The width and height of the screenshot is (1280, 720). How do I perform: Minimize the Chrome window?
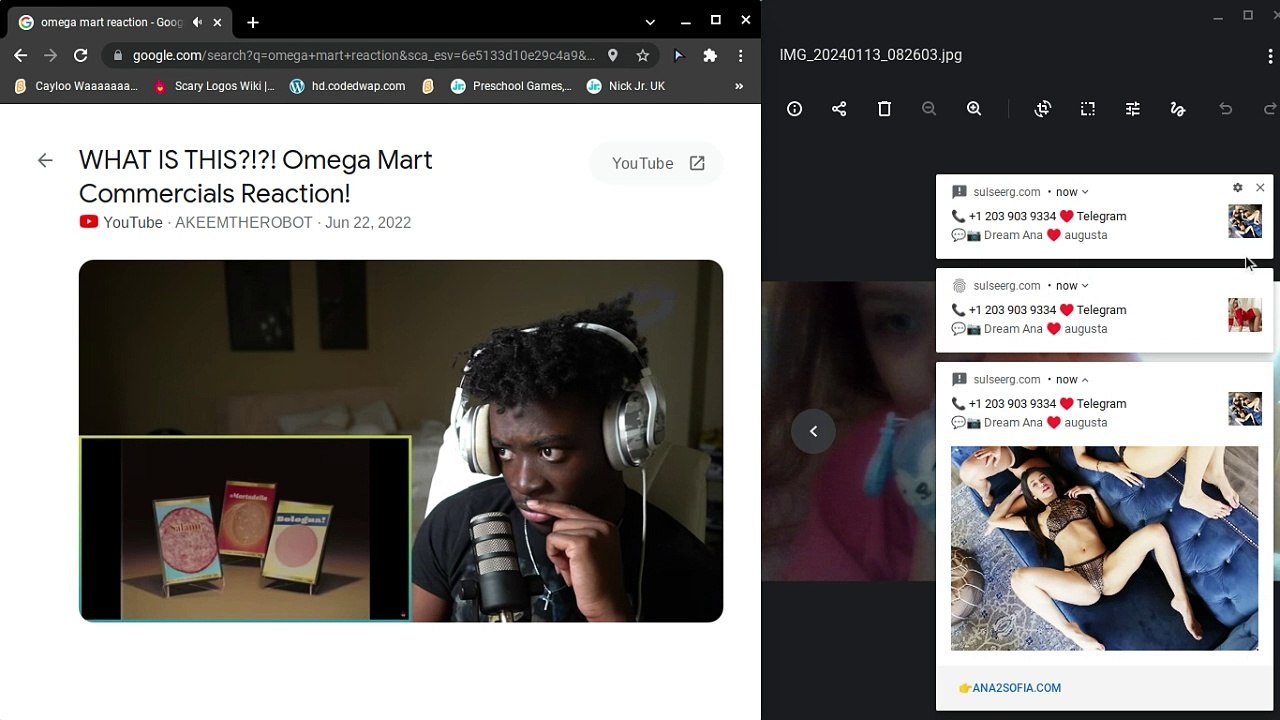click(686, 21)
